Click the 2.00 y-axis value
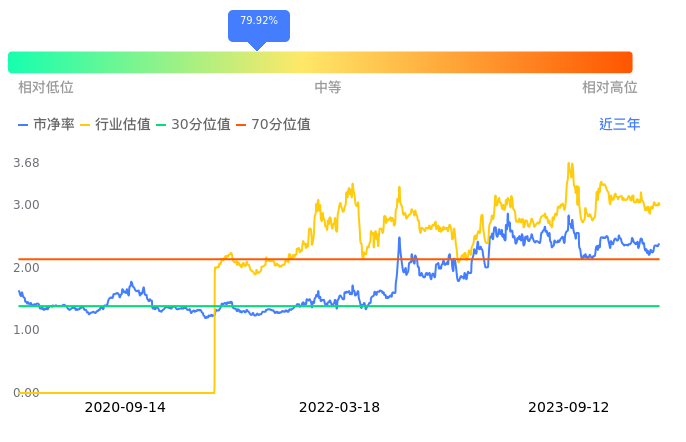Viewport: 686px width, 442px height. tap(26, 268)
